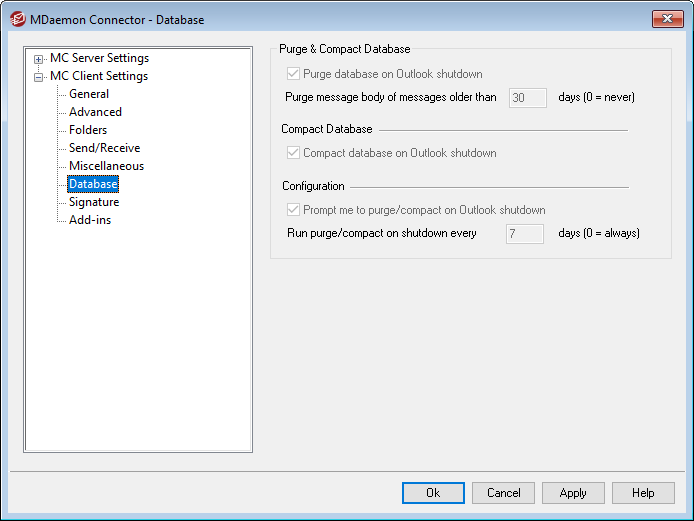Expand the MC Server Settings node

tap(39, 59)
